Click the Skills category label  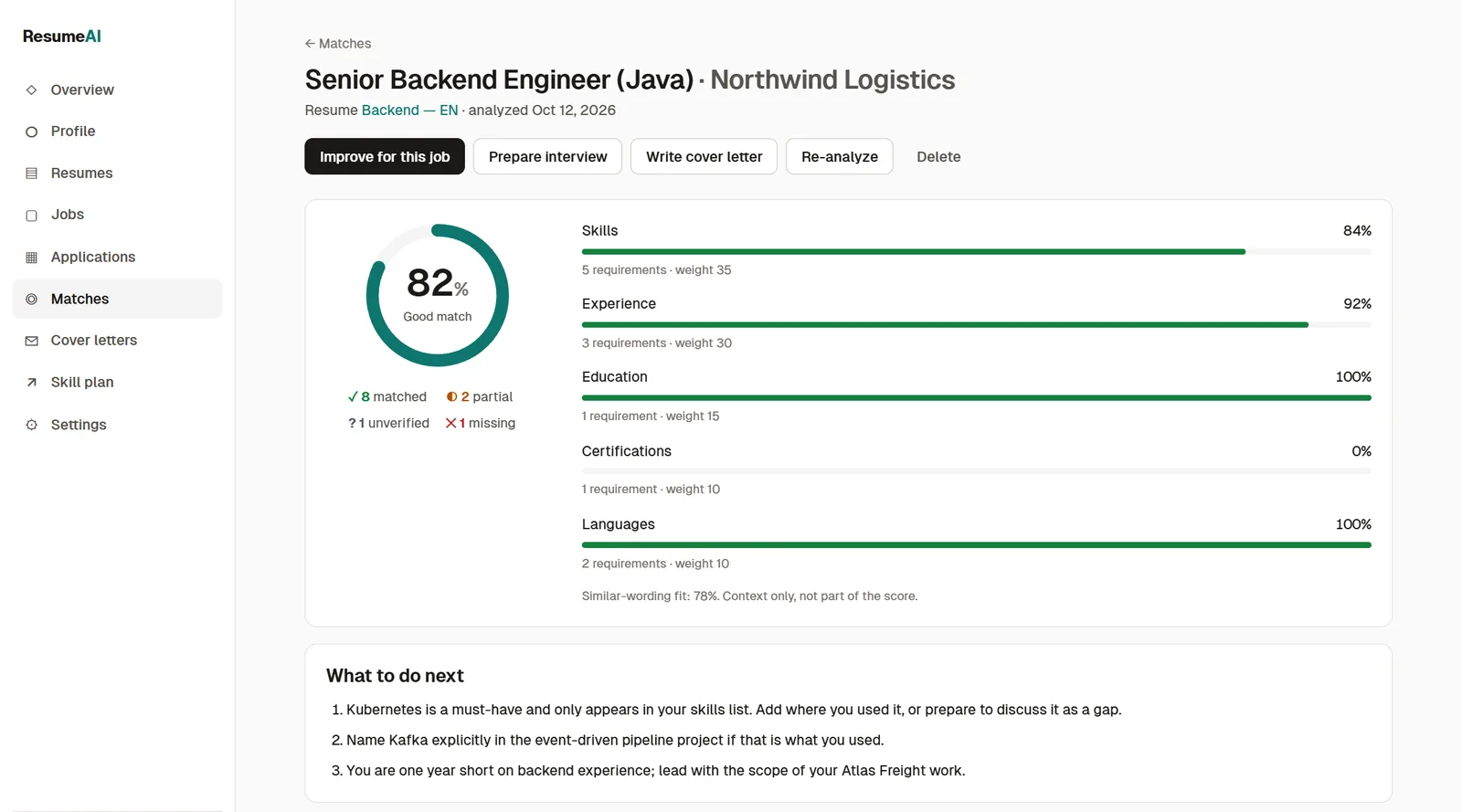click(x=599, y=231)
